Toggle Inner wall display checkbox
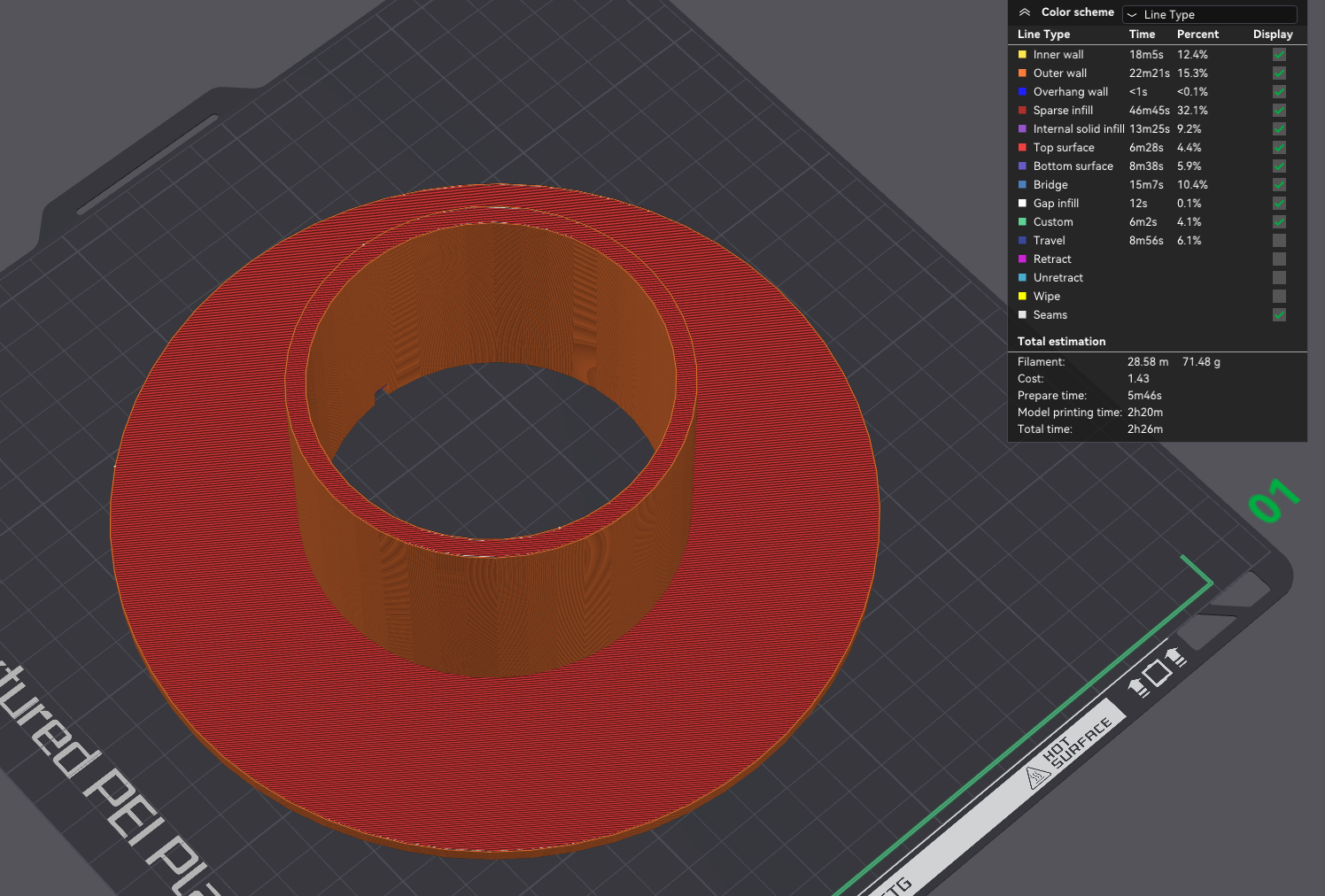The height and width of the screenshot is (896, 1325). click(1279, 54)
